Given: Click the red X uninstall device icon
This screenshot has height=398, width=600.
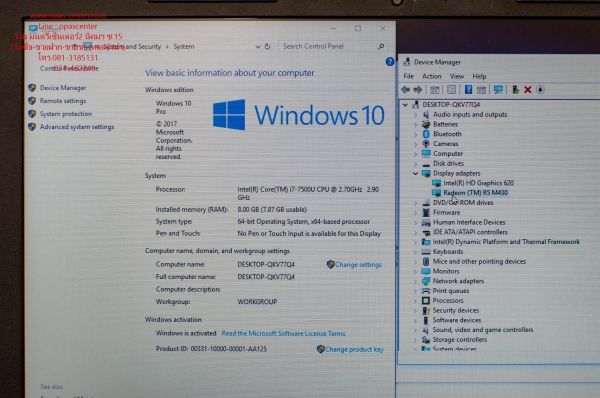Looking at the screenshot, I should point(528,90).
